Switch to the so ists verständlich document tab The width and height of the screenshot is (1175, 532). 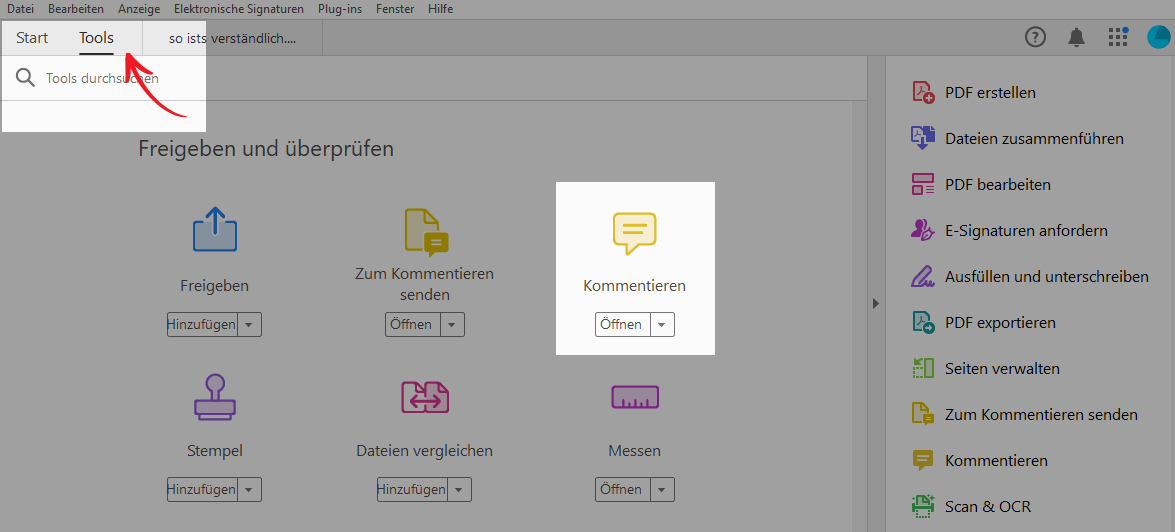232,38
